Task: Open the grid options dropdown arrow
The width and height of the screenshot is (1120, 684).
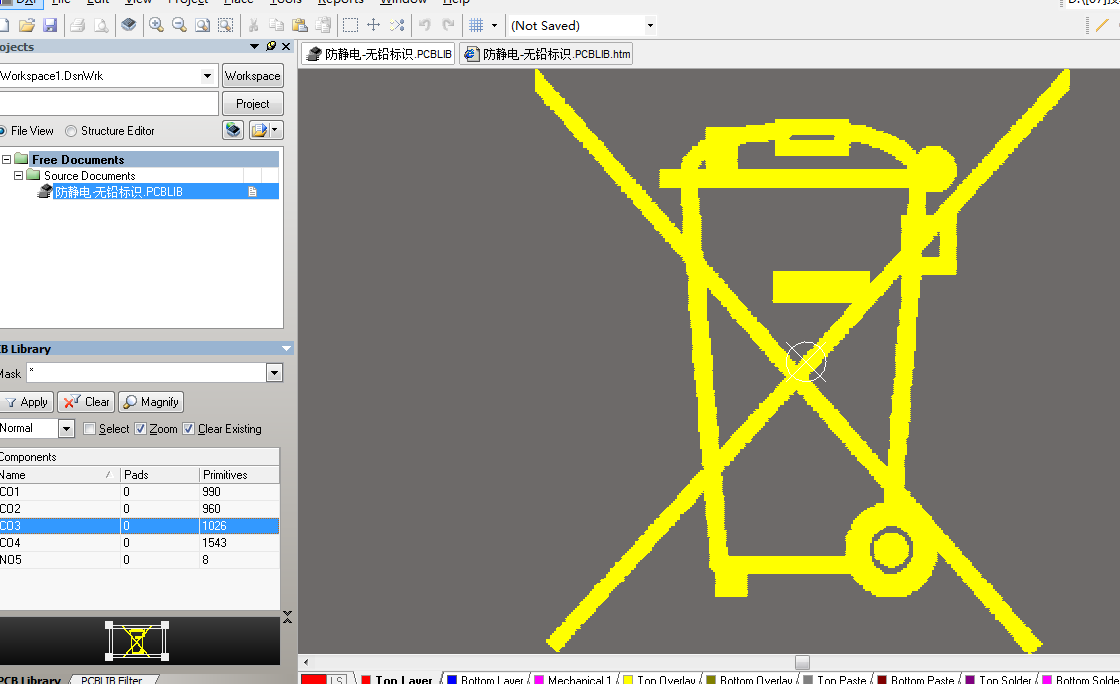Action: [x=494, y=26]
